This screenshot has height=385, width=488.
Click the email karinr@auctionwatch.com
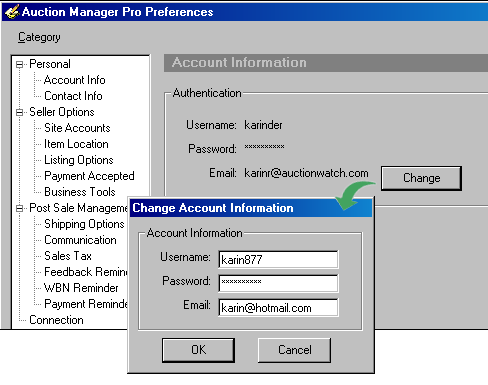tap(306, 173)
